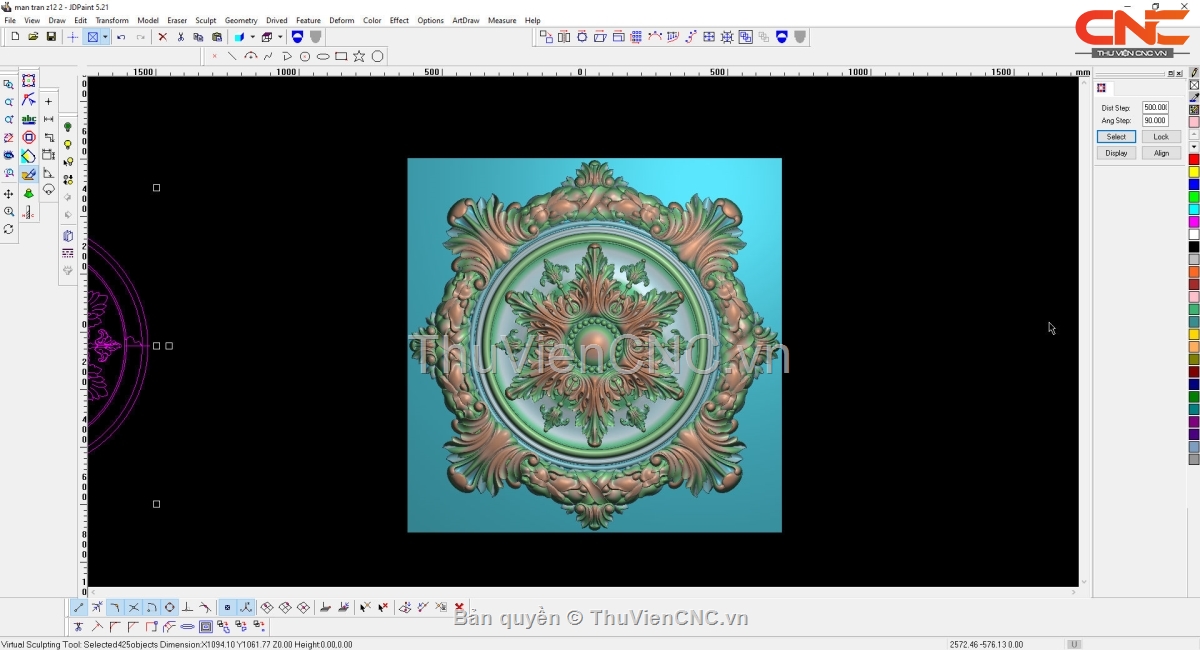This screenshot has width=1200, height=650.
Task: Open the folder open-file icon
Action: (x=33, y=37)
